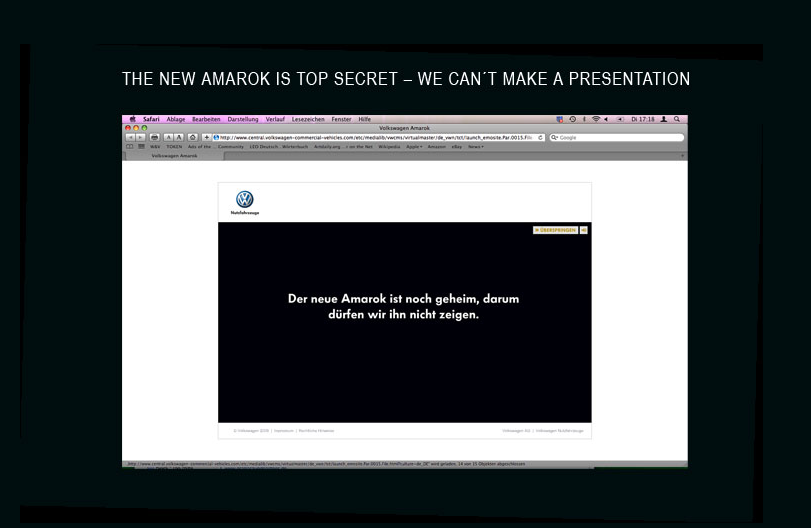Open Top Sites grid icon
Viewport: 811px width, 528px height.
(141, 146)
